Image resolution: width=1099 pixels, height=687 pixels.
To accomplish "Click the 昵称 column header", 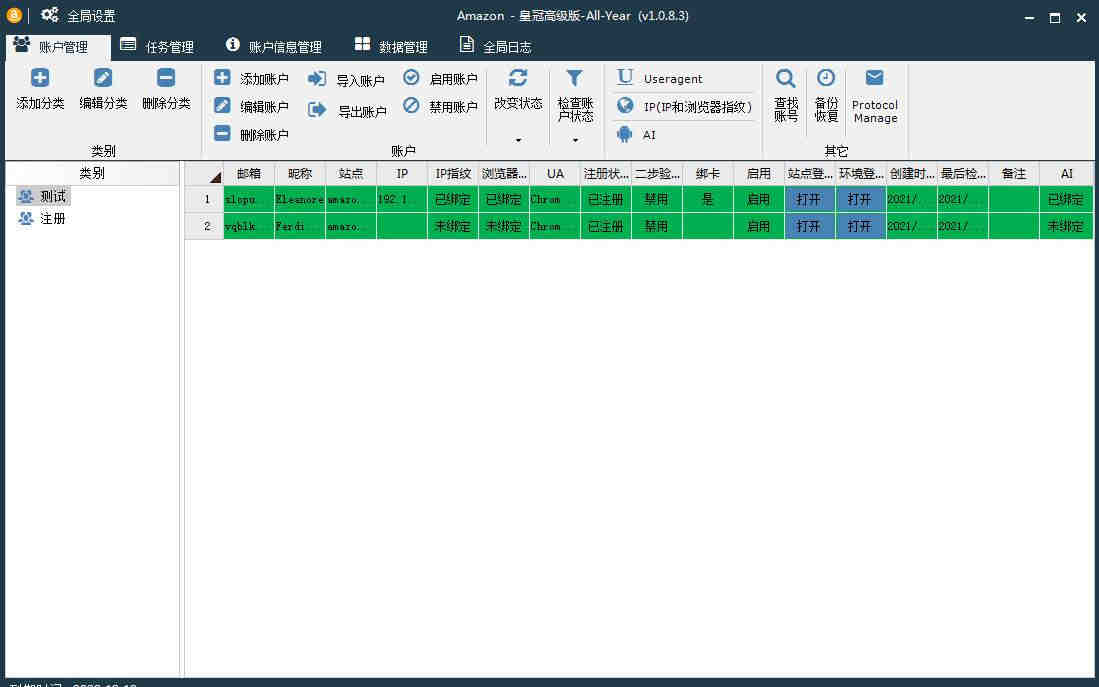I will 300,173.
